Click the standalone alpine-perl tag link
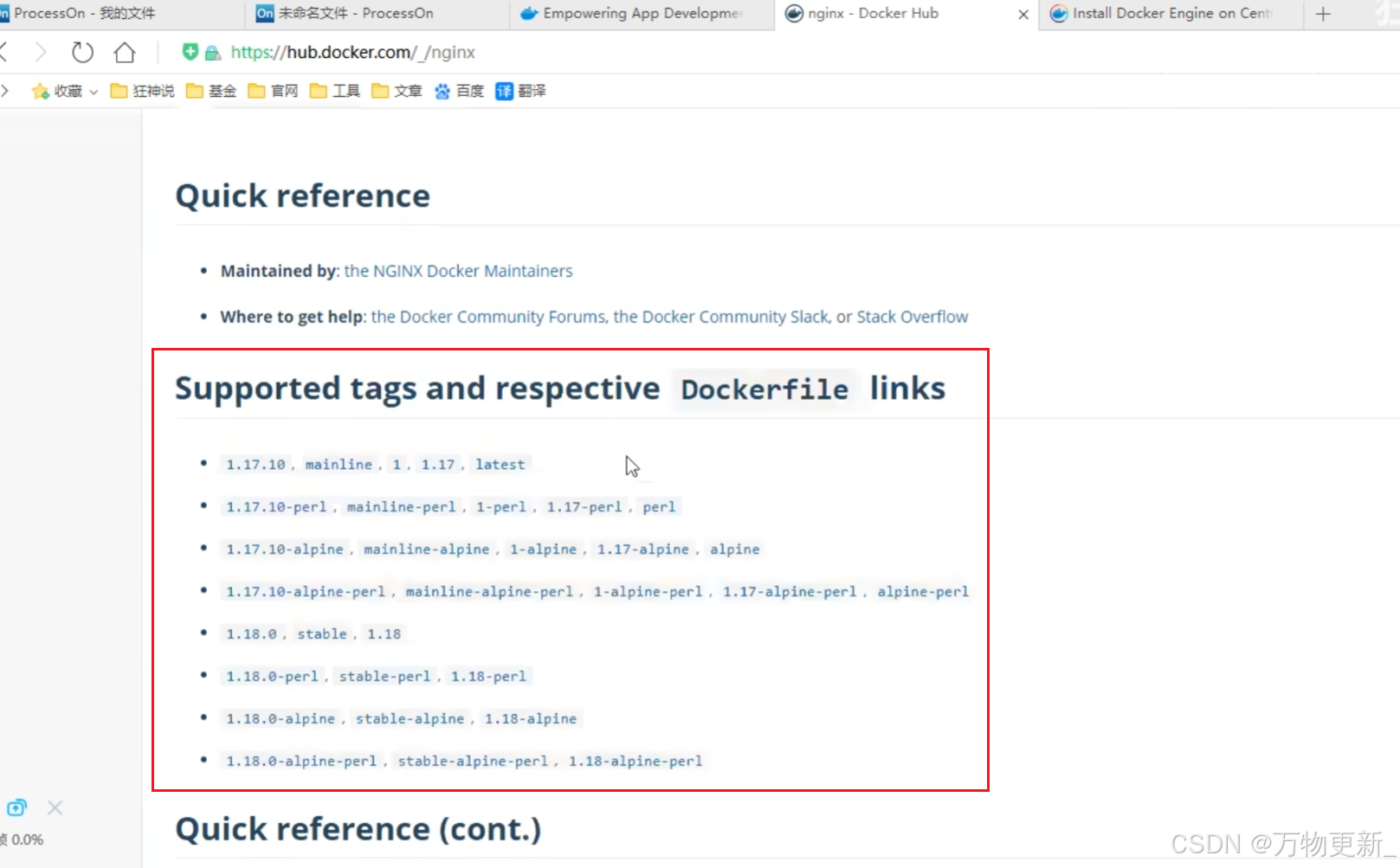 click(923, 592)
